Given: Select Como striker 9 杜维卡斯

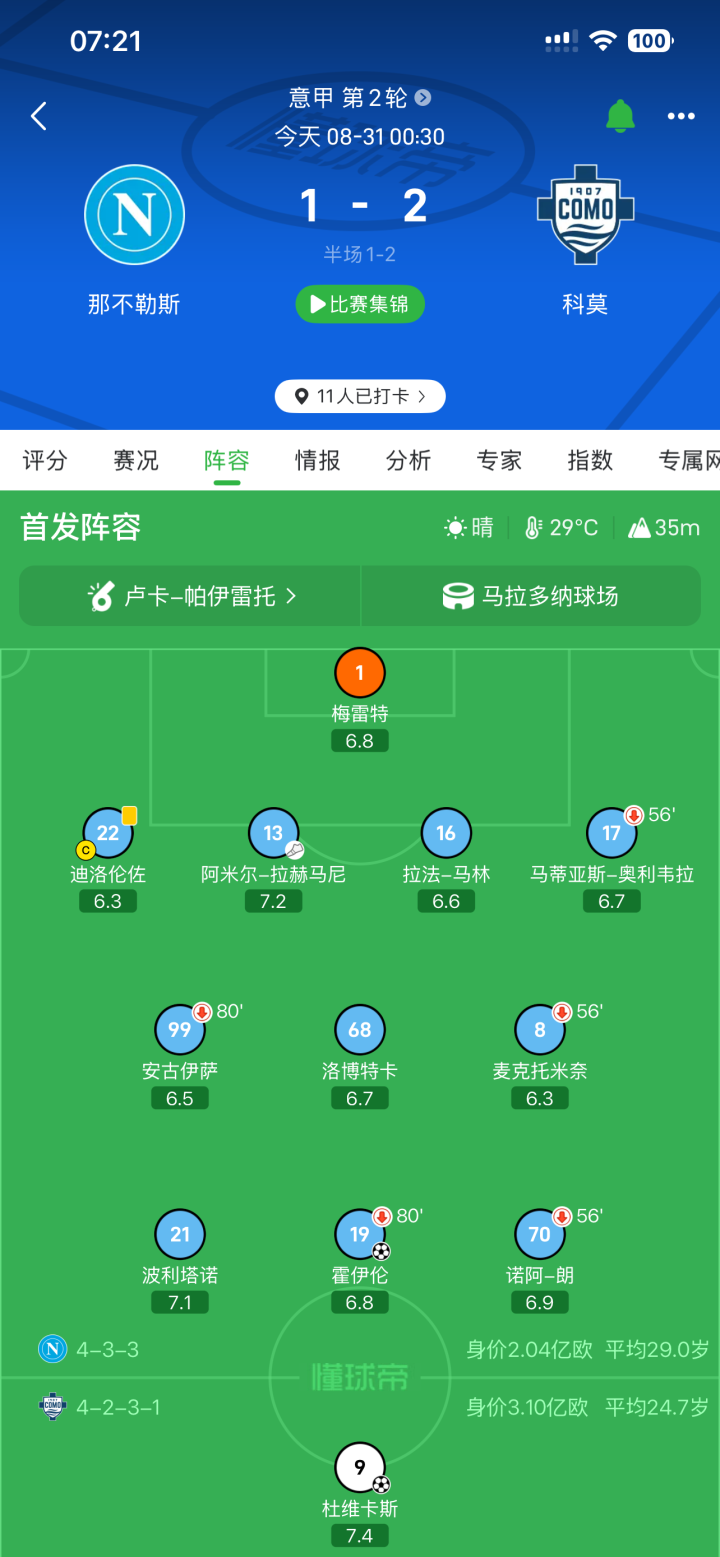Looking at the screenshot, I should click(360, 1467).
